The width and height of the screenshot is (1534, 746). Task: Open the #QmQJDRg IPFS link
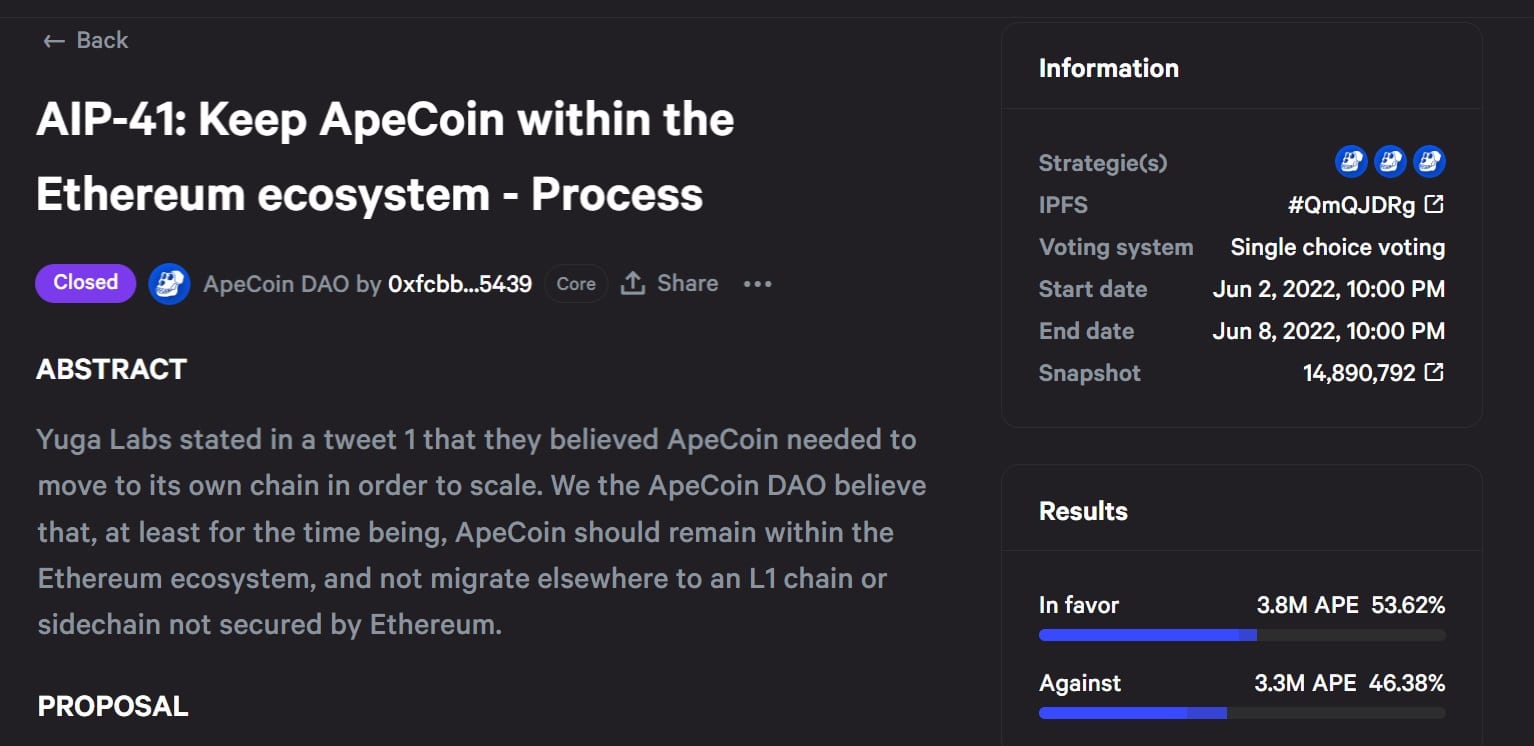[1351, 205]
